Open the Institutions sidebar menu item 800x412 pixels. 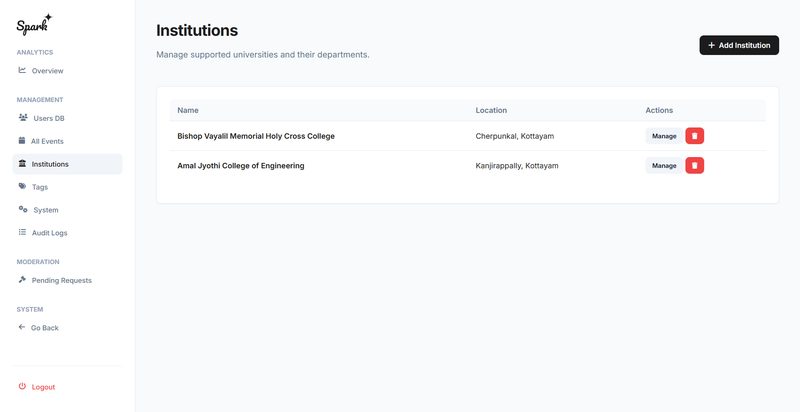point(67,164)
